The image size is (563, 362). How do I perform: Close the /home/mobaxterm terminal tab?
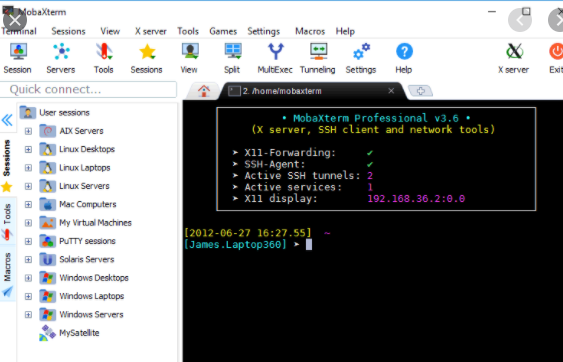pyautogui.click(x=391, y=91)
